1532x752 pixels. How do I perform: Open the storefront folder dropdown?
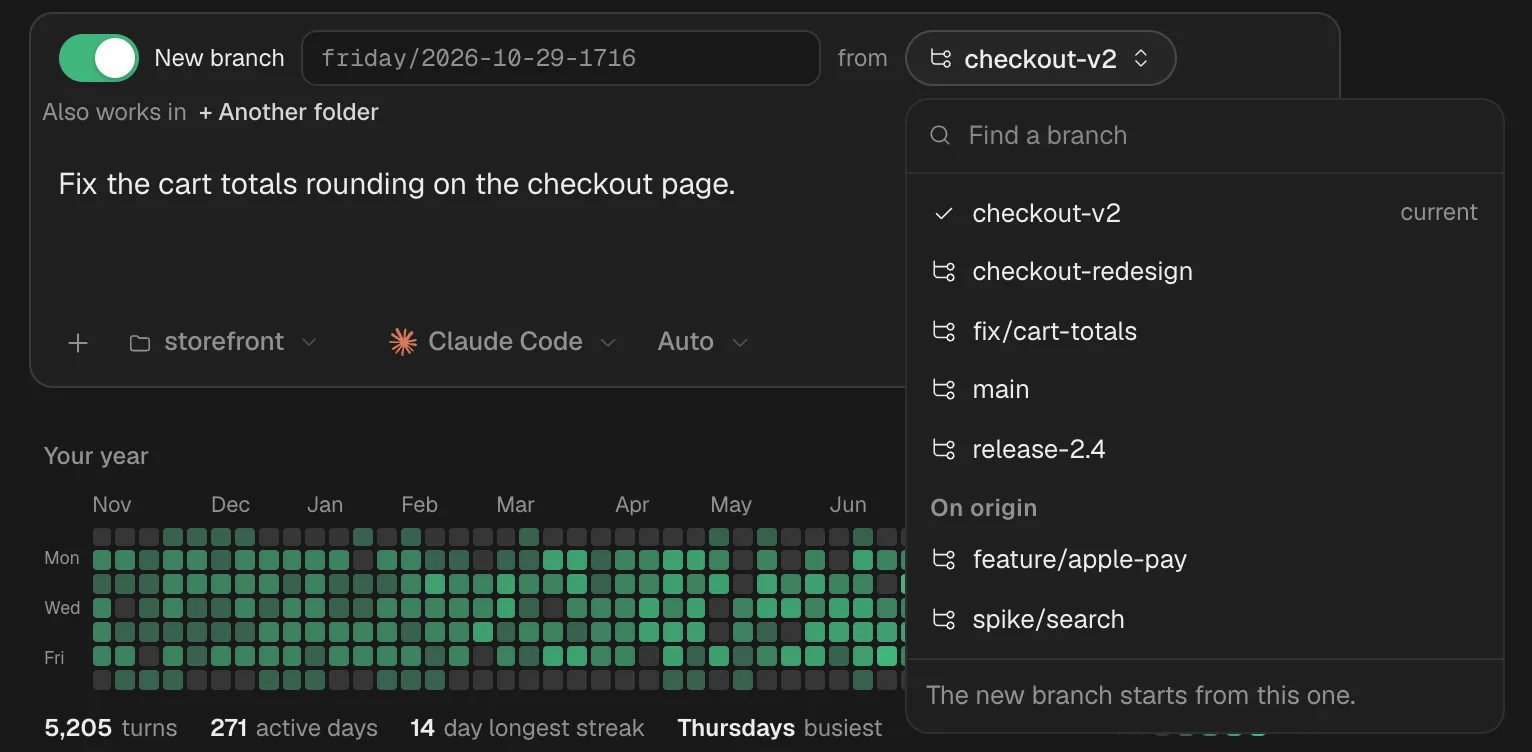click(x=223, y=342)
